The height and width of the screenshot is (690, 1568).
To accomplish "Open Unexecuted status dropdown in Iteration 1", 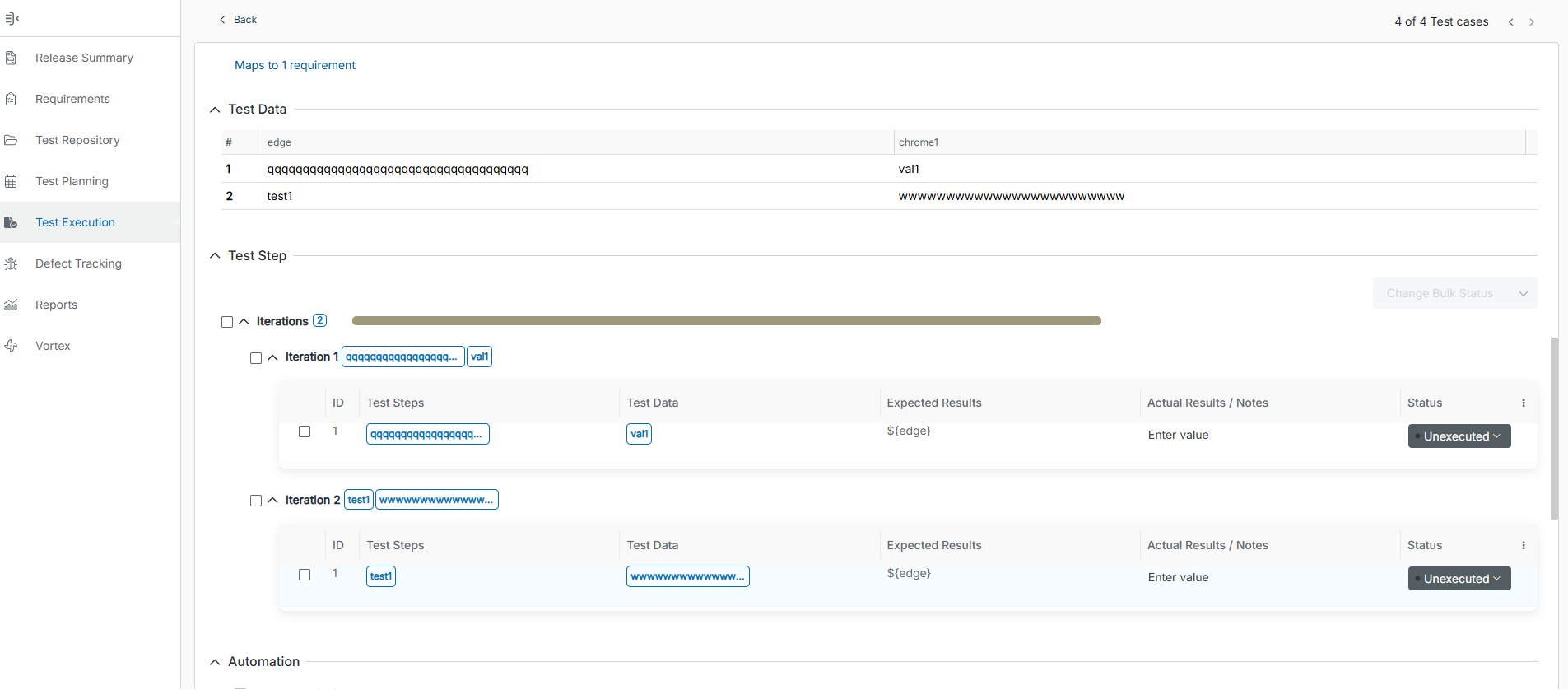I will point(1459,436).
